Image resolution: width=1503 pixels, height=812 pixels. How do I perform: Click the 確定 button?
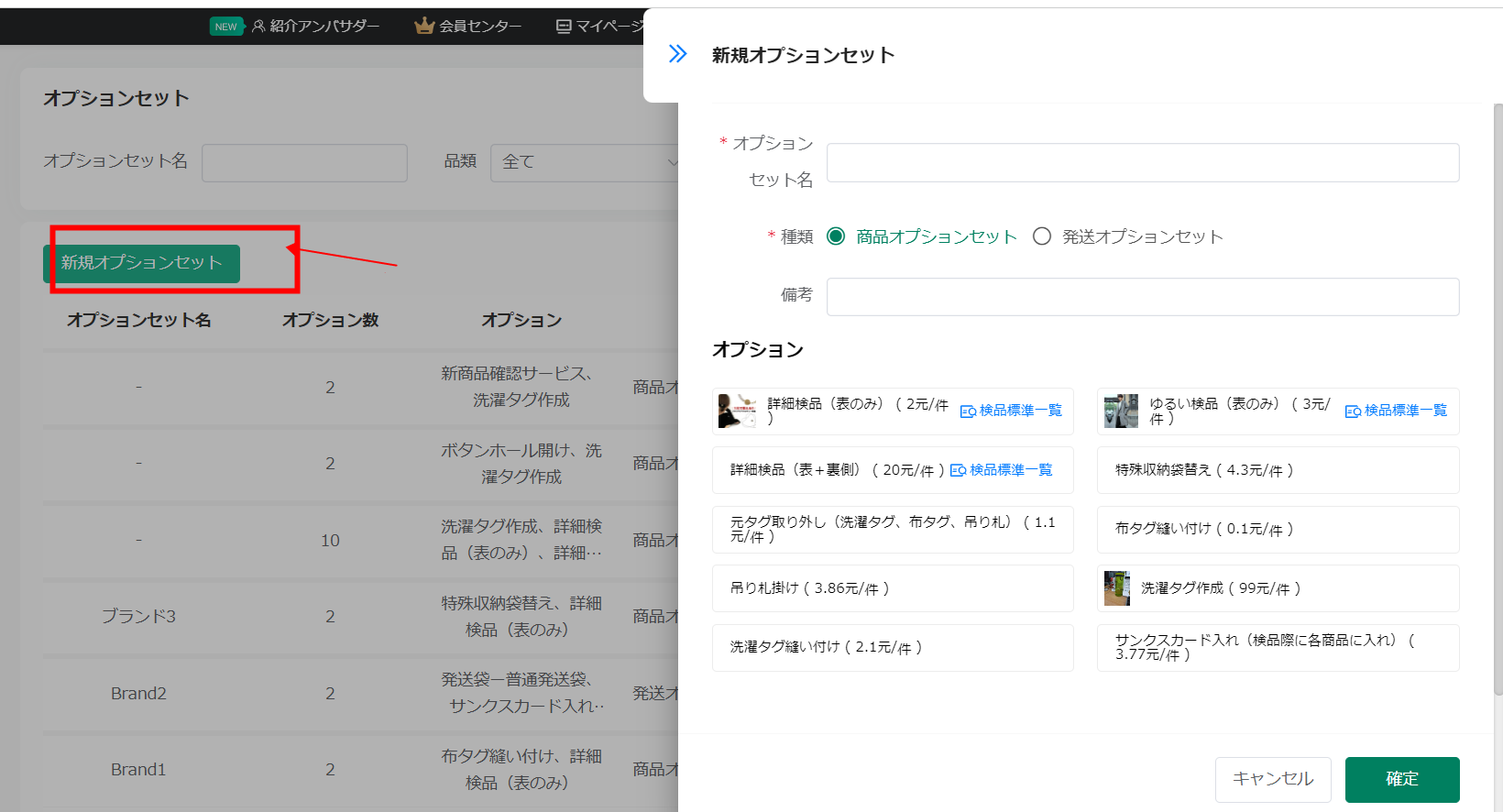[1402, 779]
